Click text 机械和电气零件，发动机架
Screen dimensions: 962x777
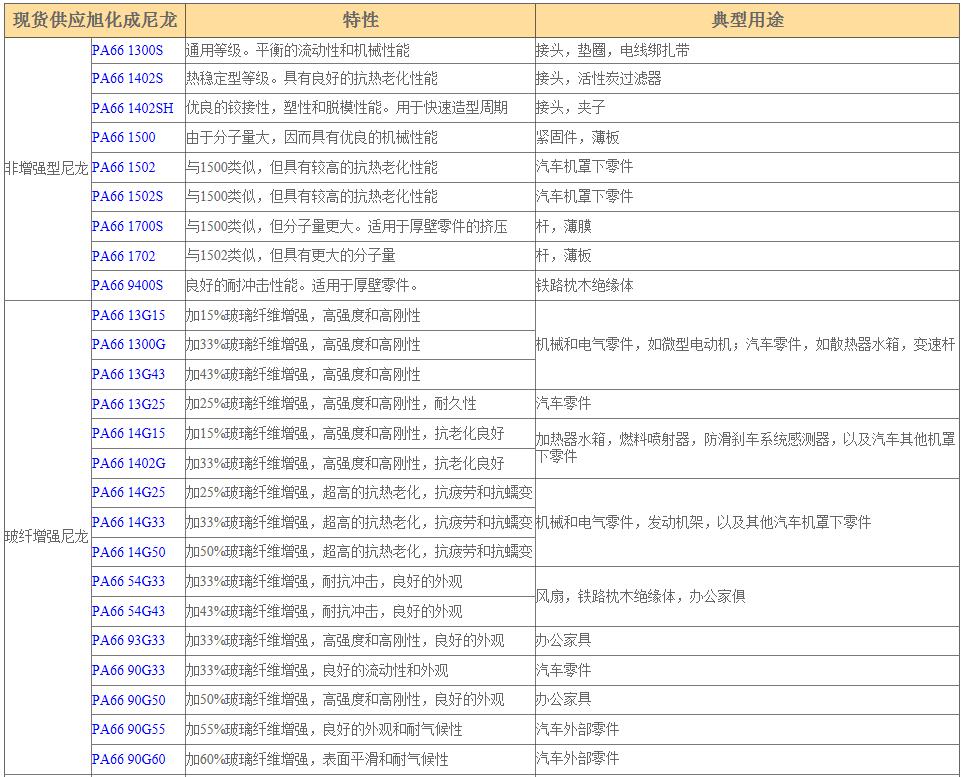703,522
